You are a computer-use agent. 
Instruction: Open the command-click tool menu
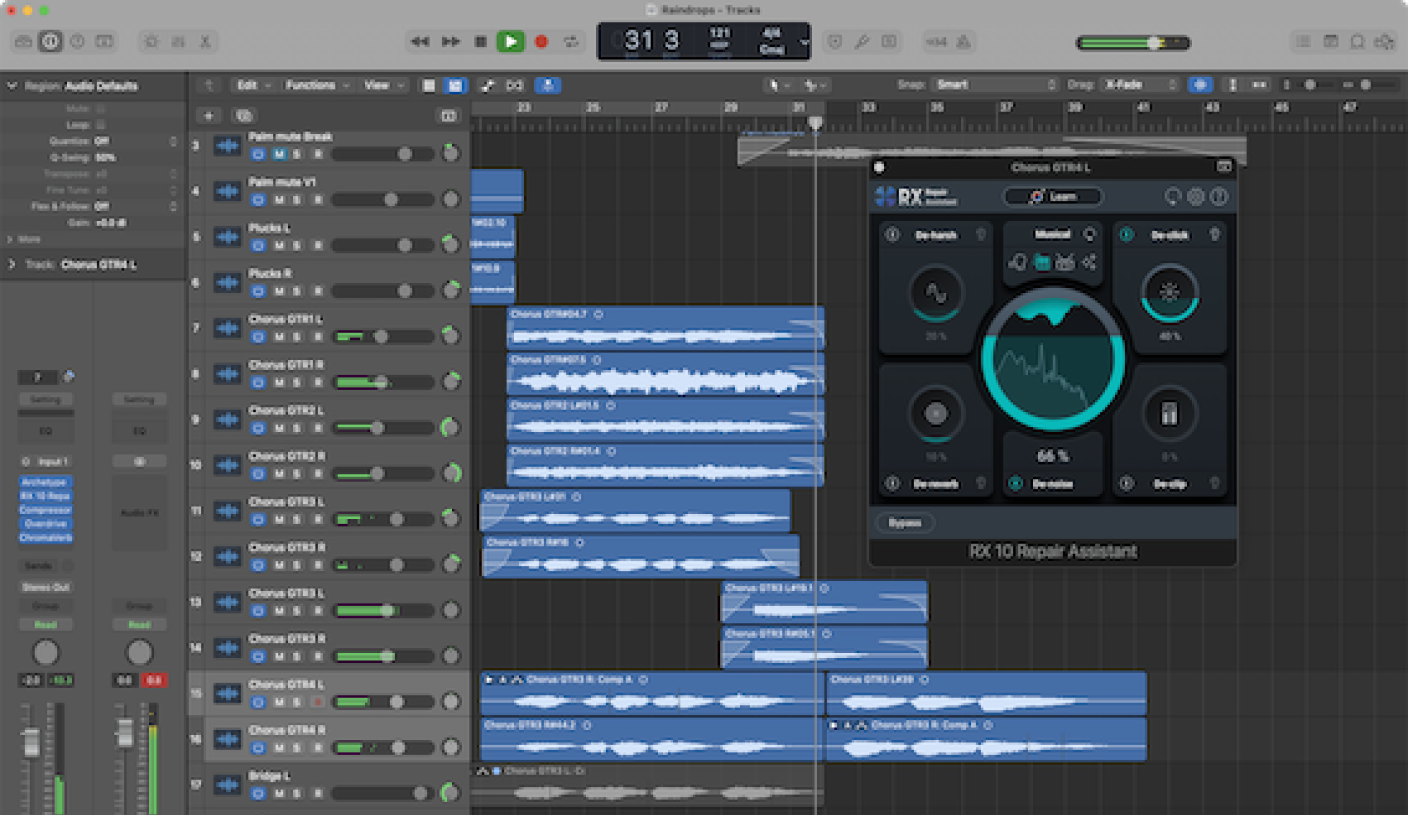click(816, 85)
